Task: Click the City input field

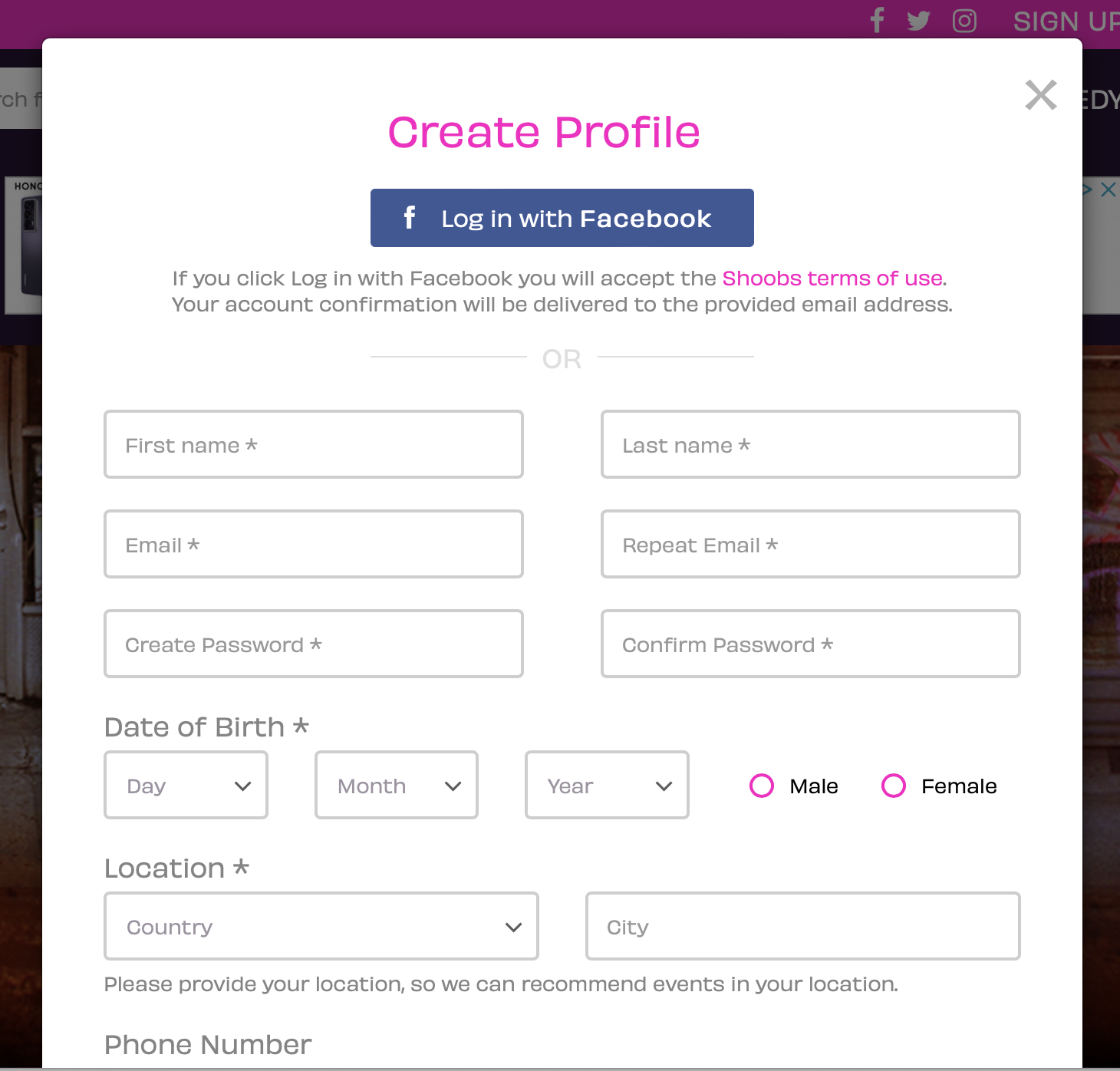Action: point(803,926)
